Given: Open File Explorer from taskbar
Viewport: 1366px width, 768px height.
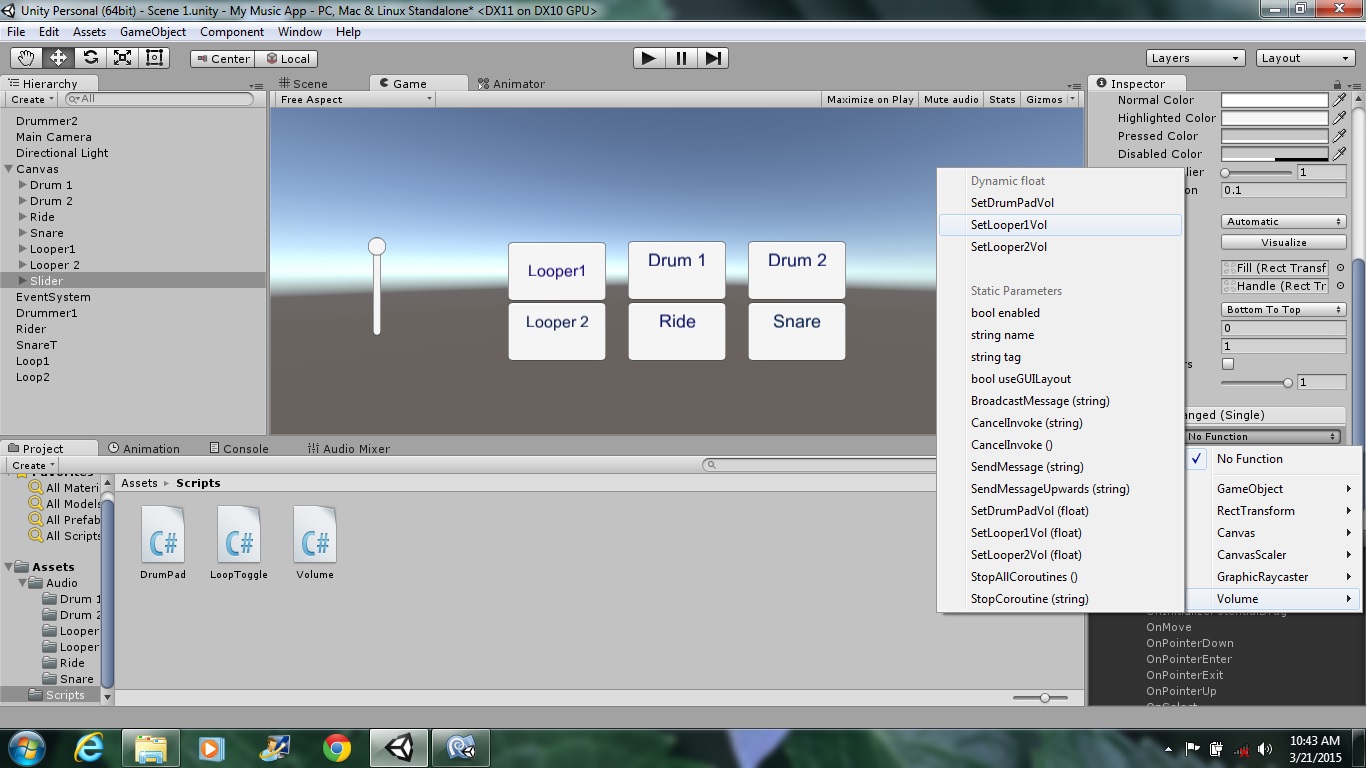Looking at the screenshot, I should click(x=151, y=747).
